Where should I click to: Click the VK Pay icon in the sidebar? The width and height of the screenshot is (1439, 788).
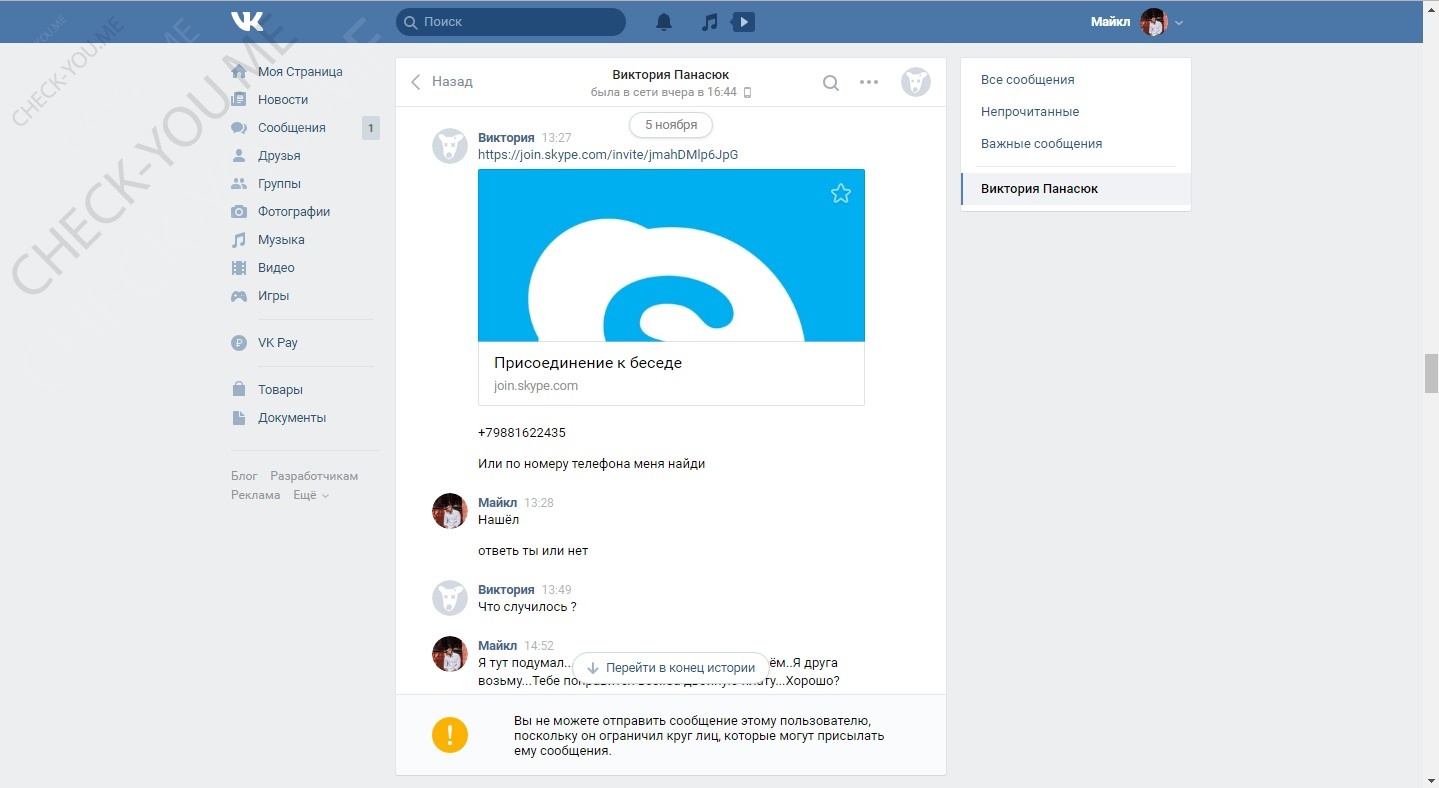coord(239,343)
